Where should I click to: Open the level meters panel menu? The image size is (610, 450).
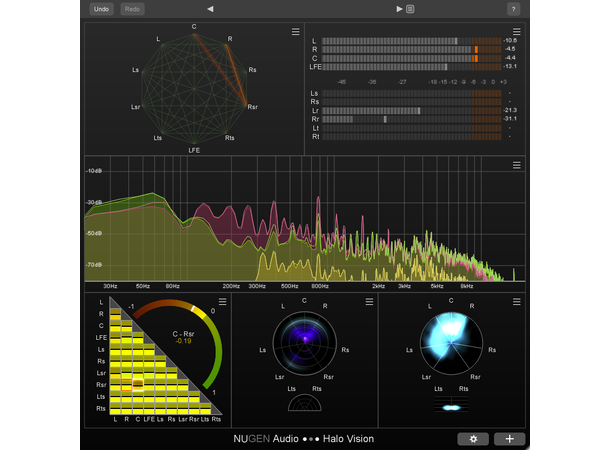(x=517, y=32)
